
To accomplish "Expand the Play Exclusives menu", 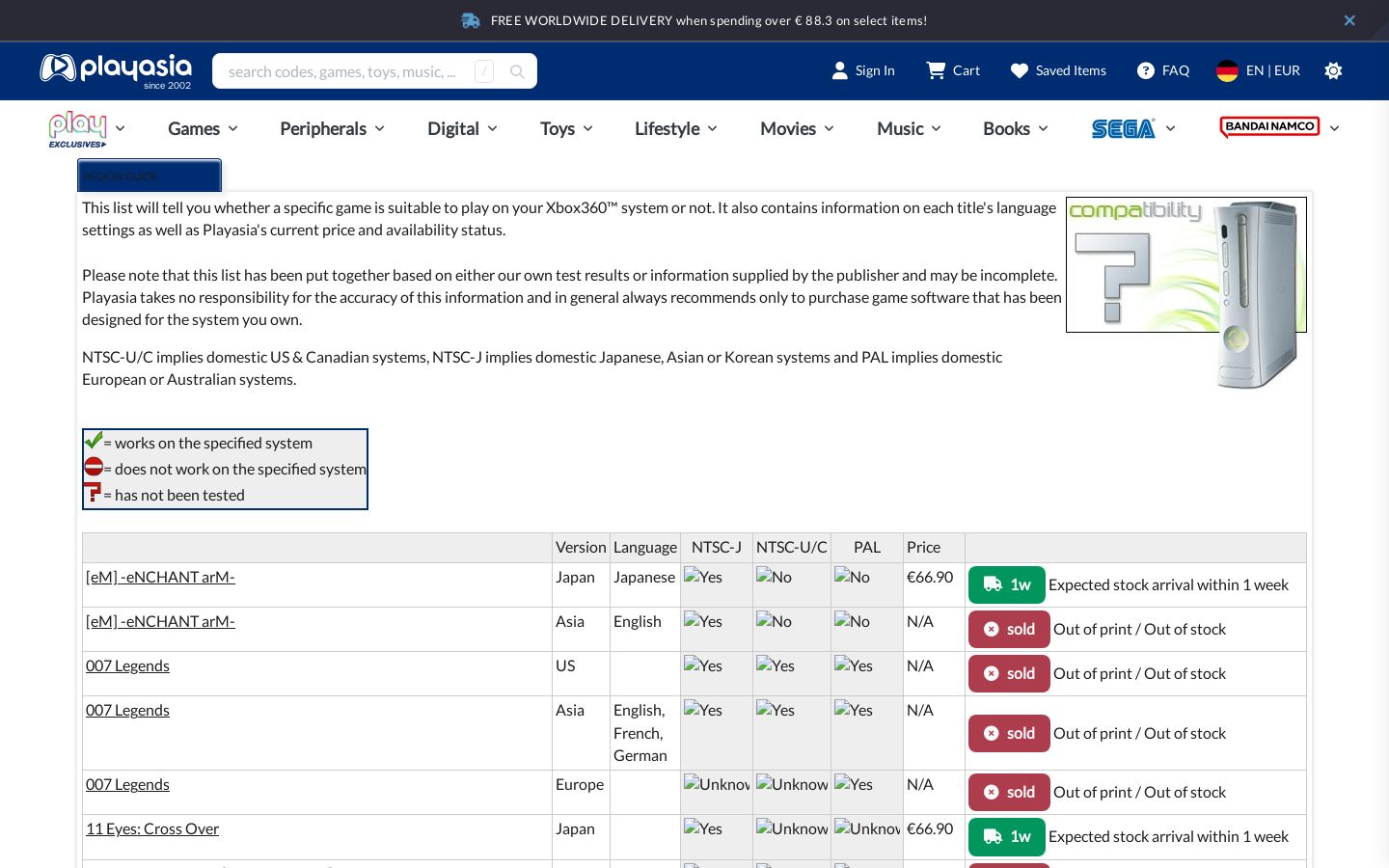I will [87, 128].
